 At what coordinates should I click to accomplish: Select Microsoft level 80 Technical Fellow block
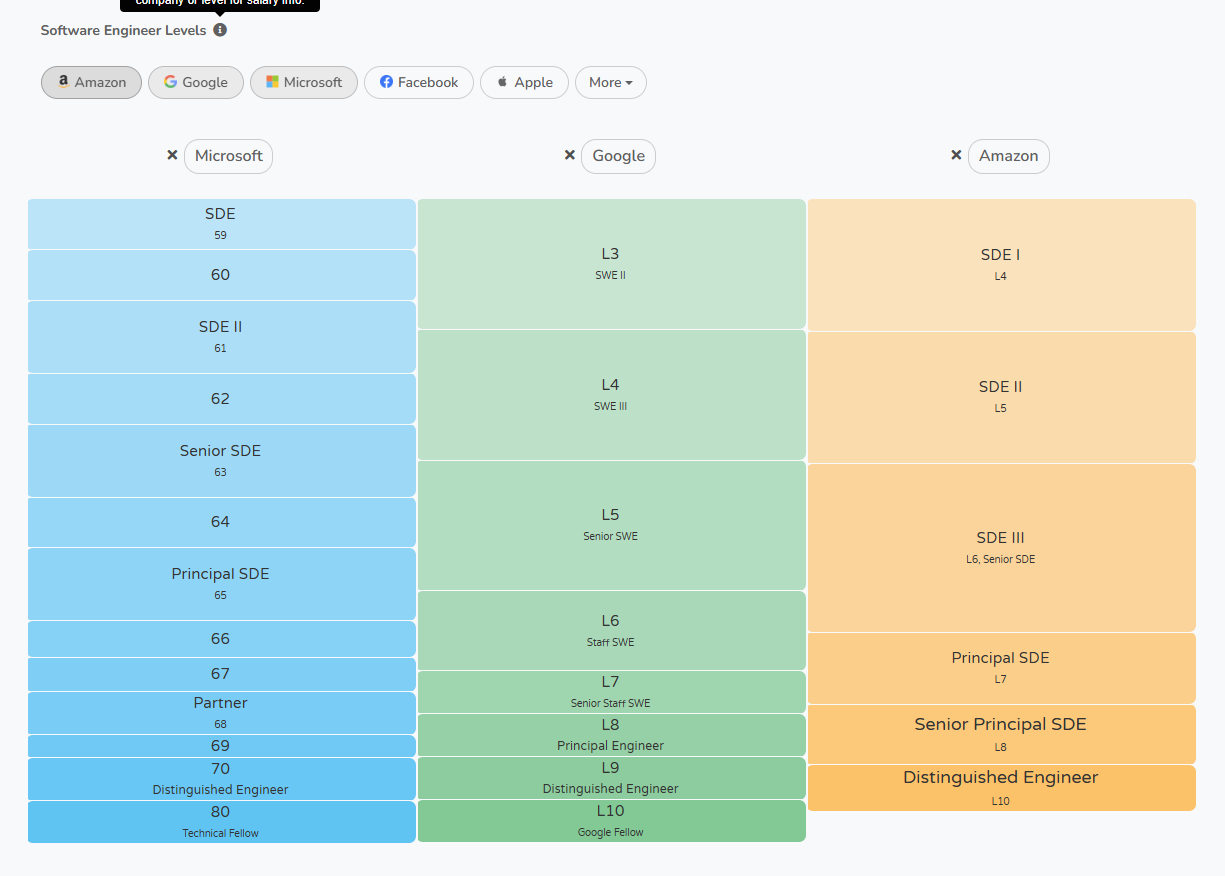point(221,822)
